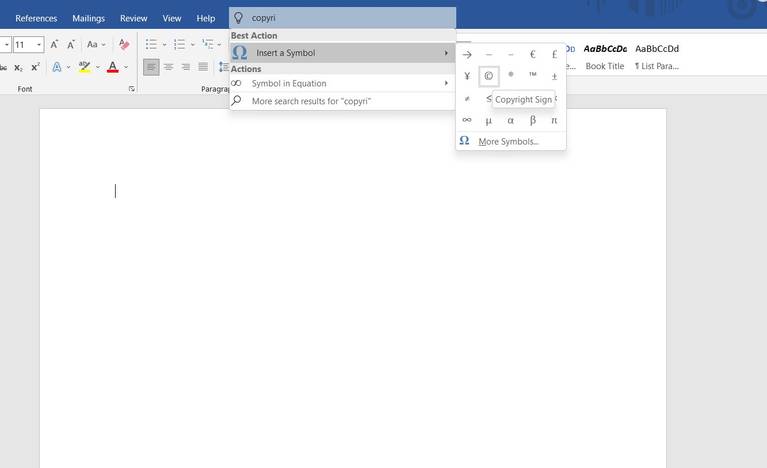Insert the Yen currency symbol
This screenshot has height=468, width=767.
[467, 76]
